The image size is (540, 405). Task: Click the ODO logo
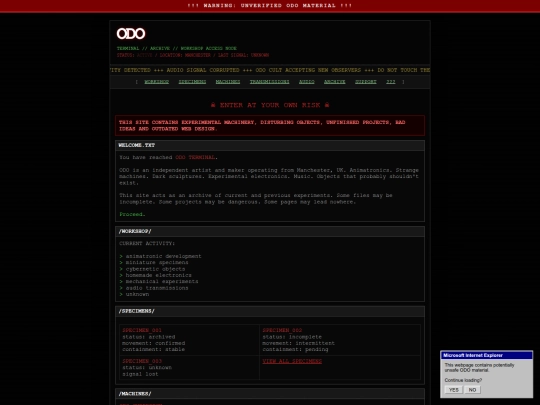[131, 34]
